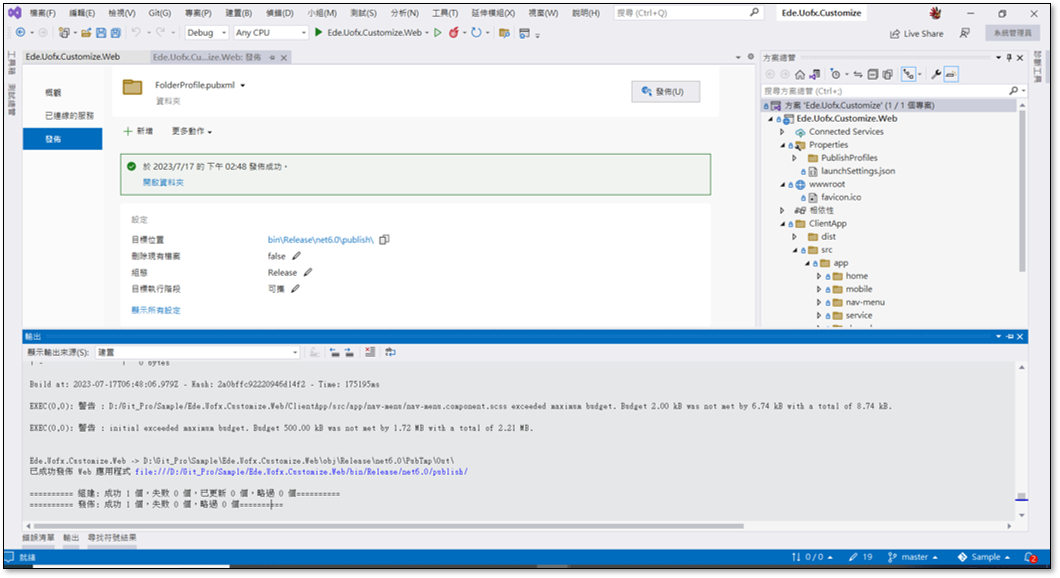This screenshot has width=1060, height=578.
Task: Open the 更多動作 dropdown
Action: coord(191,131)
